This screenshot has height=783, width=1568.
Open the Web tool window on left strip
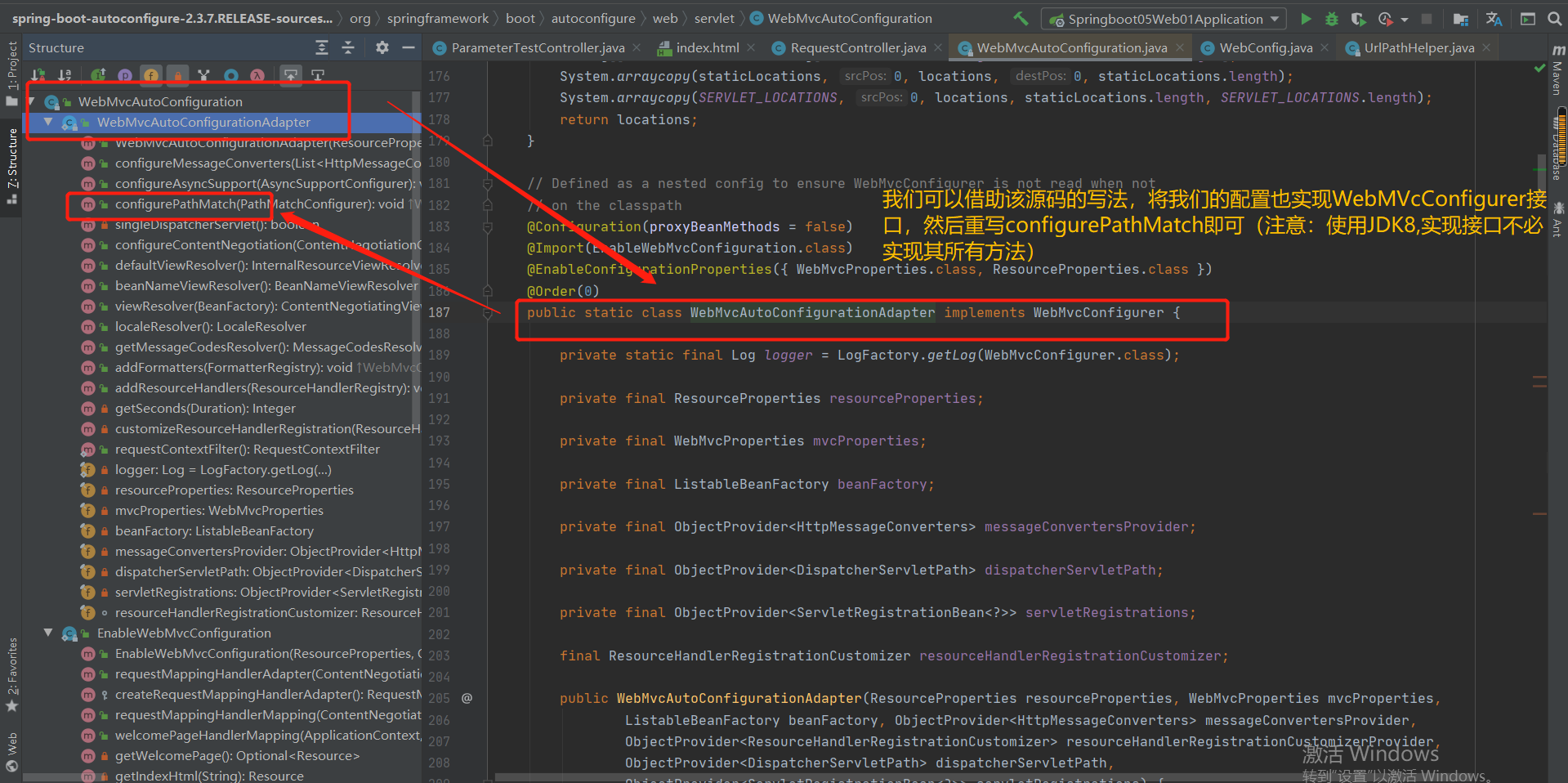click(11, 753)
